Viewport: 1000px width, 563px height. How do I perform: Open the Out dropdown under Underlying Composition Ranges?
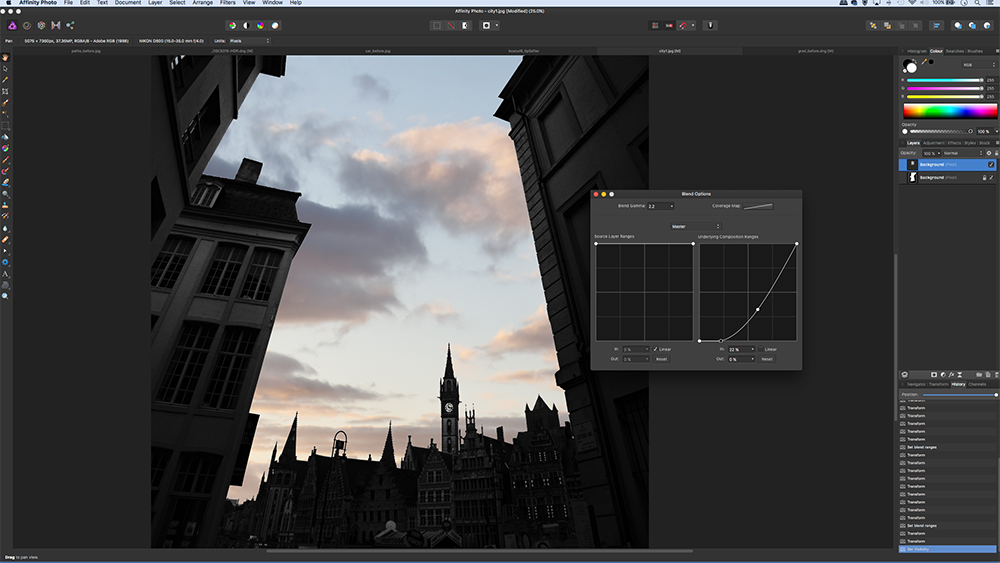(x=741, y=359)
